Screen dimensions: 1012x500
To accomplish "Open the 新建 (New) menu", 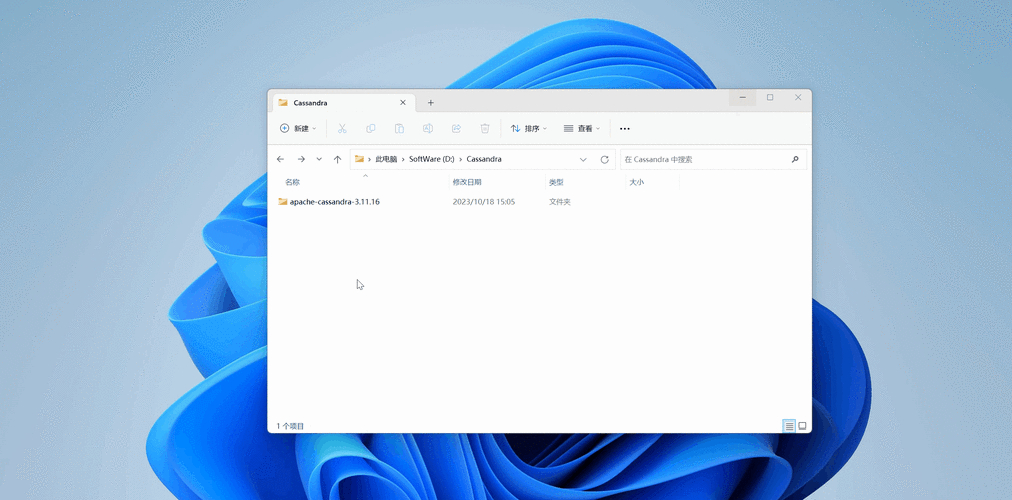I will [298, 128].
